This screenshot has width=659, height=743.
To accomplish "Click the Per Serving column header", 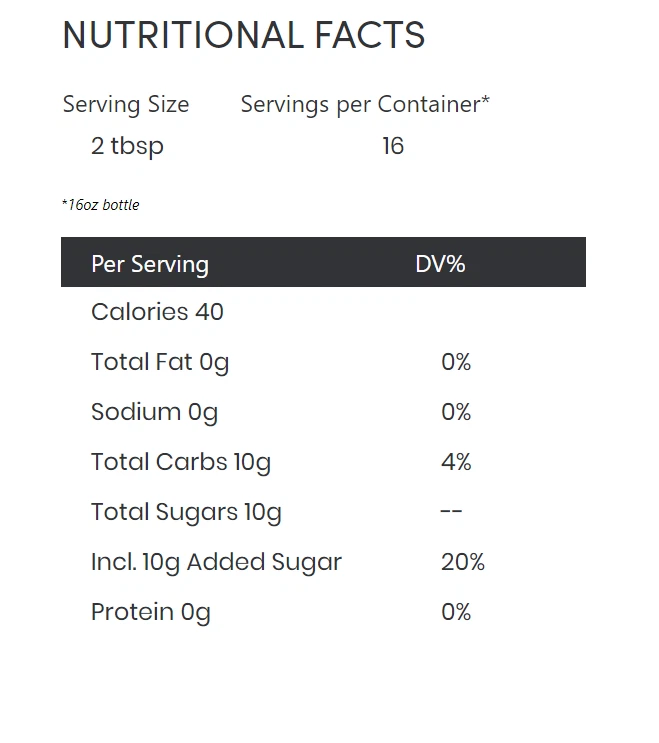I will [150, 264].
